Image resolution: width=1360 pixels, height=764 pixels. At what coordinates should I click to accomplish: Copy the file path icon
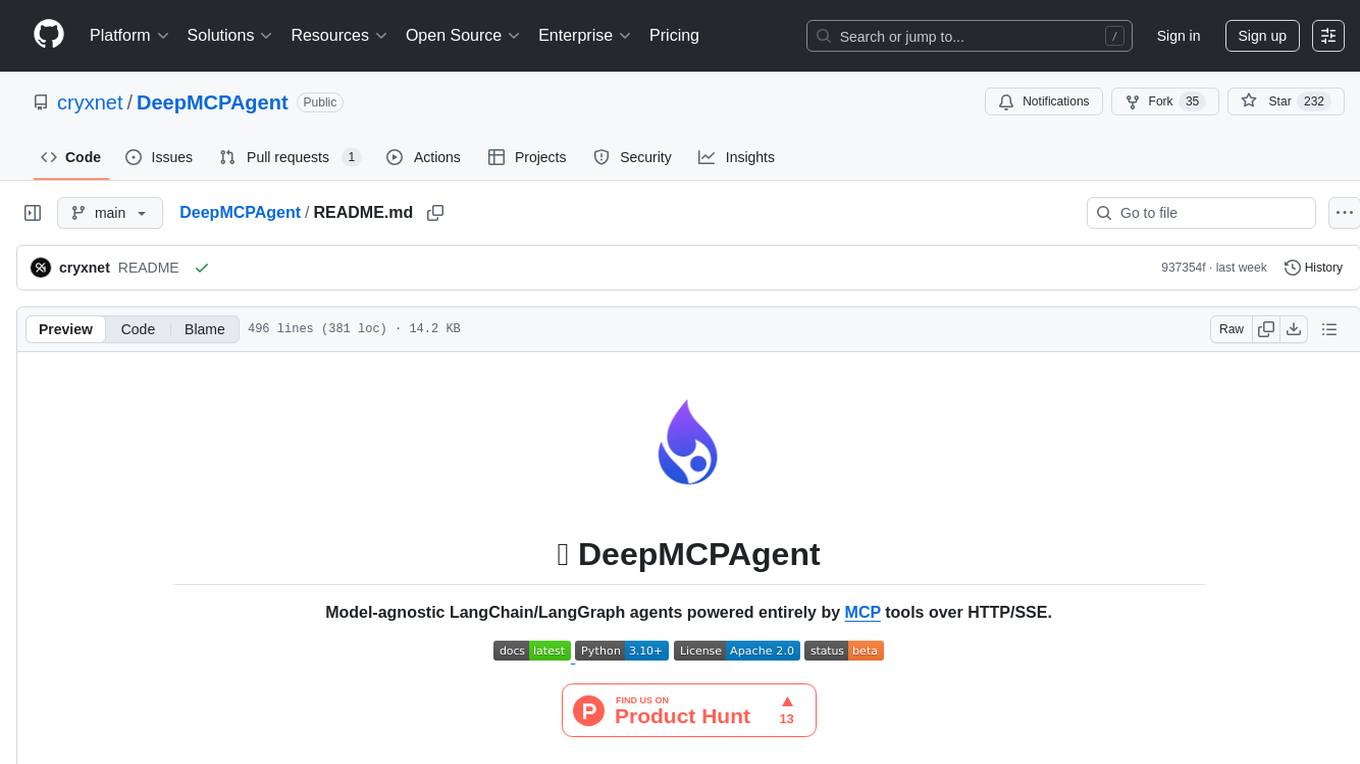[435, 212]
